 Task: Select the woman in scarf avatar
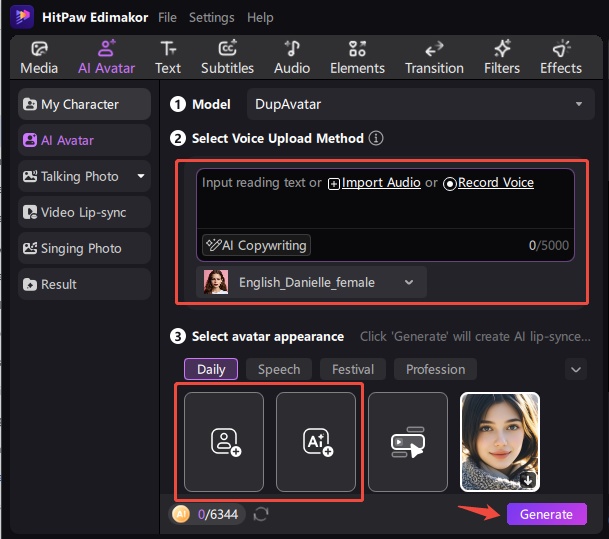(x=500, y=442)
